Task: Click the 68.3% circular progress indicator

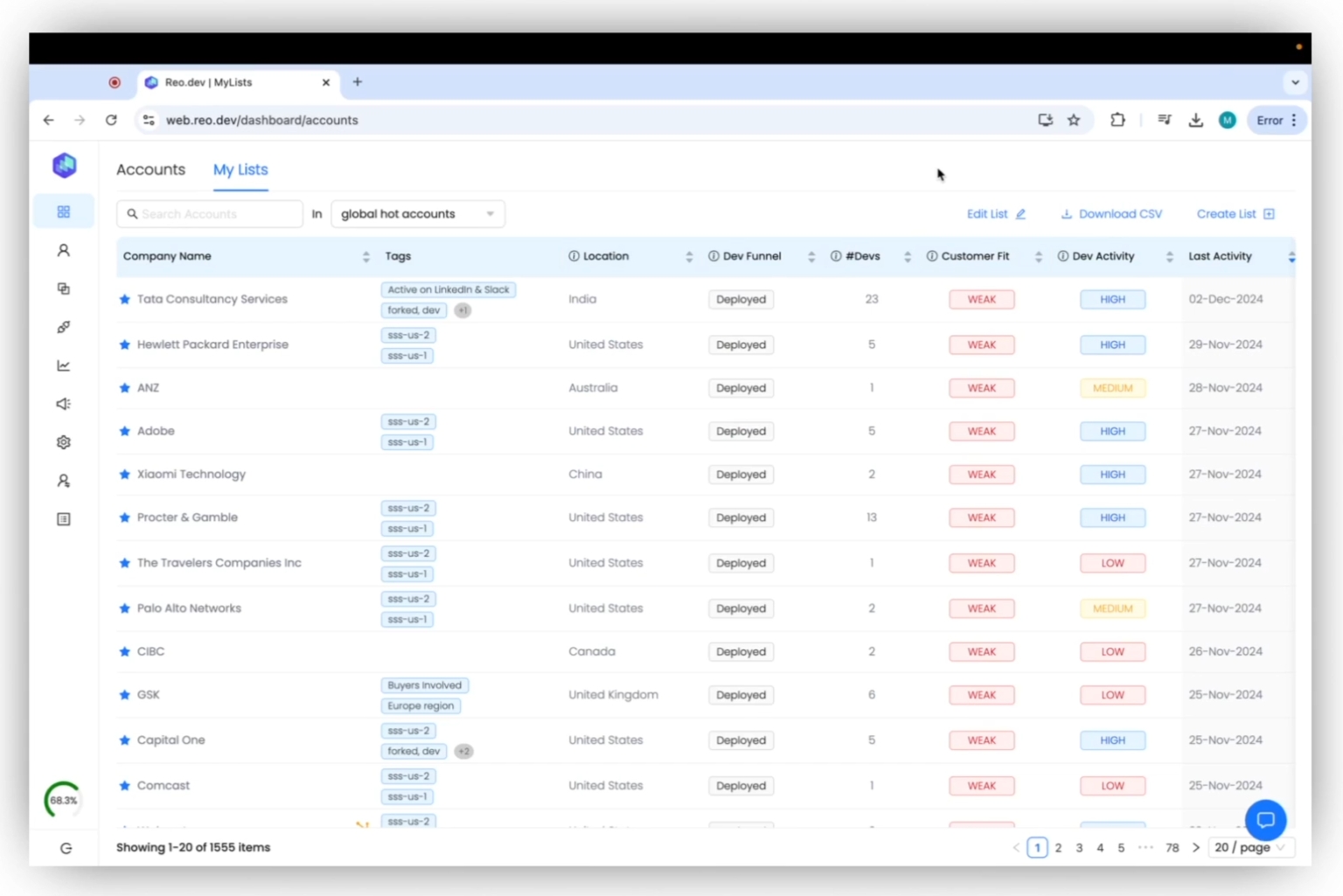Action: click(x=63, y=800)
